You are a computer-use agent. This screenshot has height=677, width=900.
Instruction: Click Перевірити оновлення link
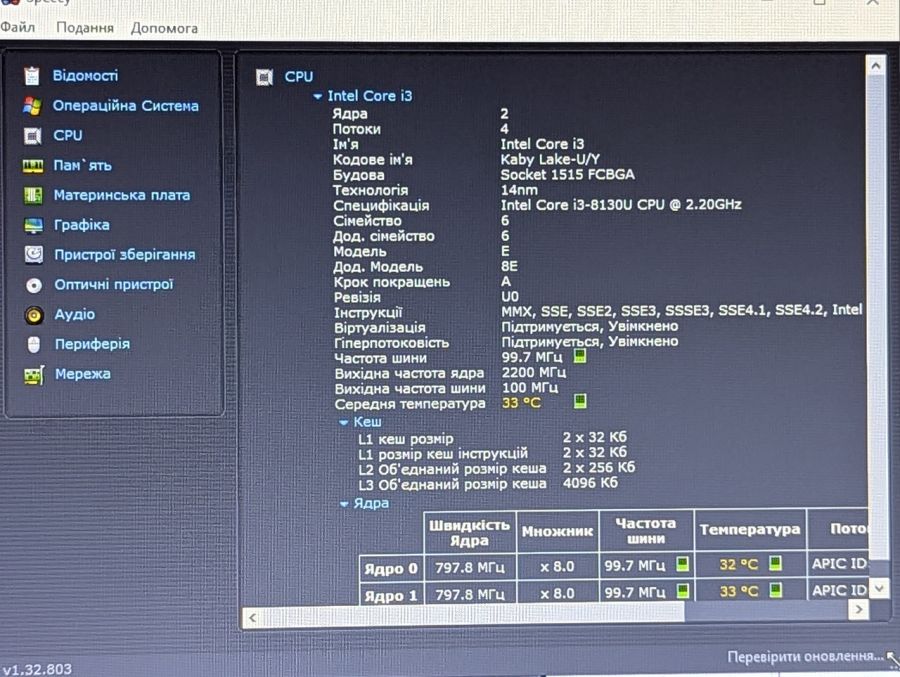805,656
